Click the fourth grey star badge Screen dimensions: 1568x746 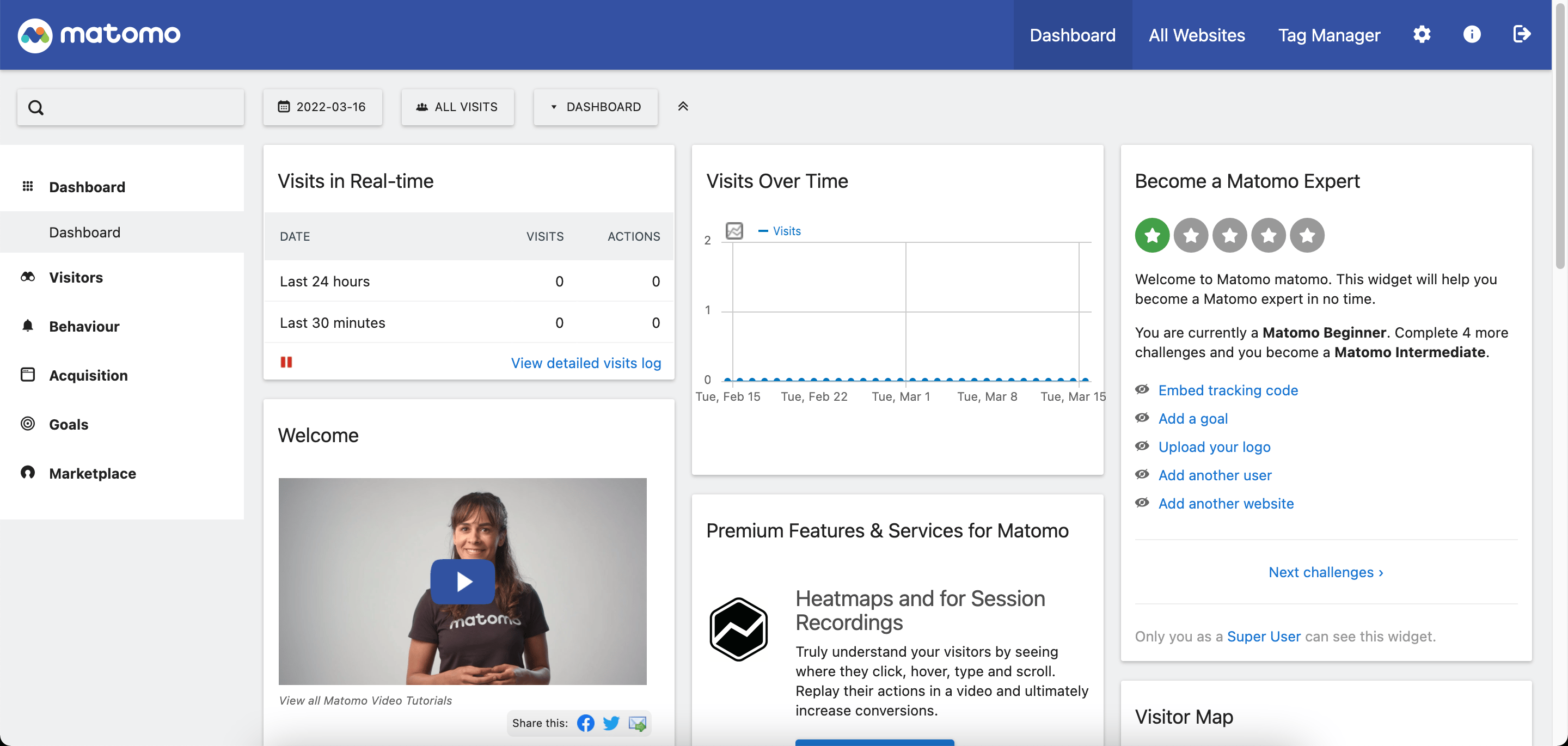click(1269, 235)
